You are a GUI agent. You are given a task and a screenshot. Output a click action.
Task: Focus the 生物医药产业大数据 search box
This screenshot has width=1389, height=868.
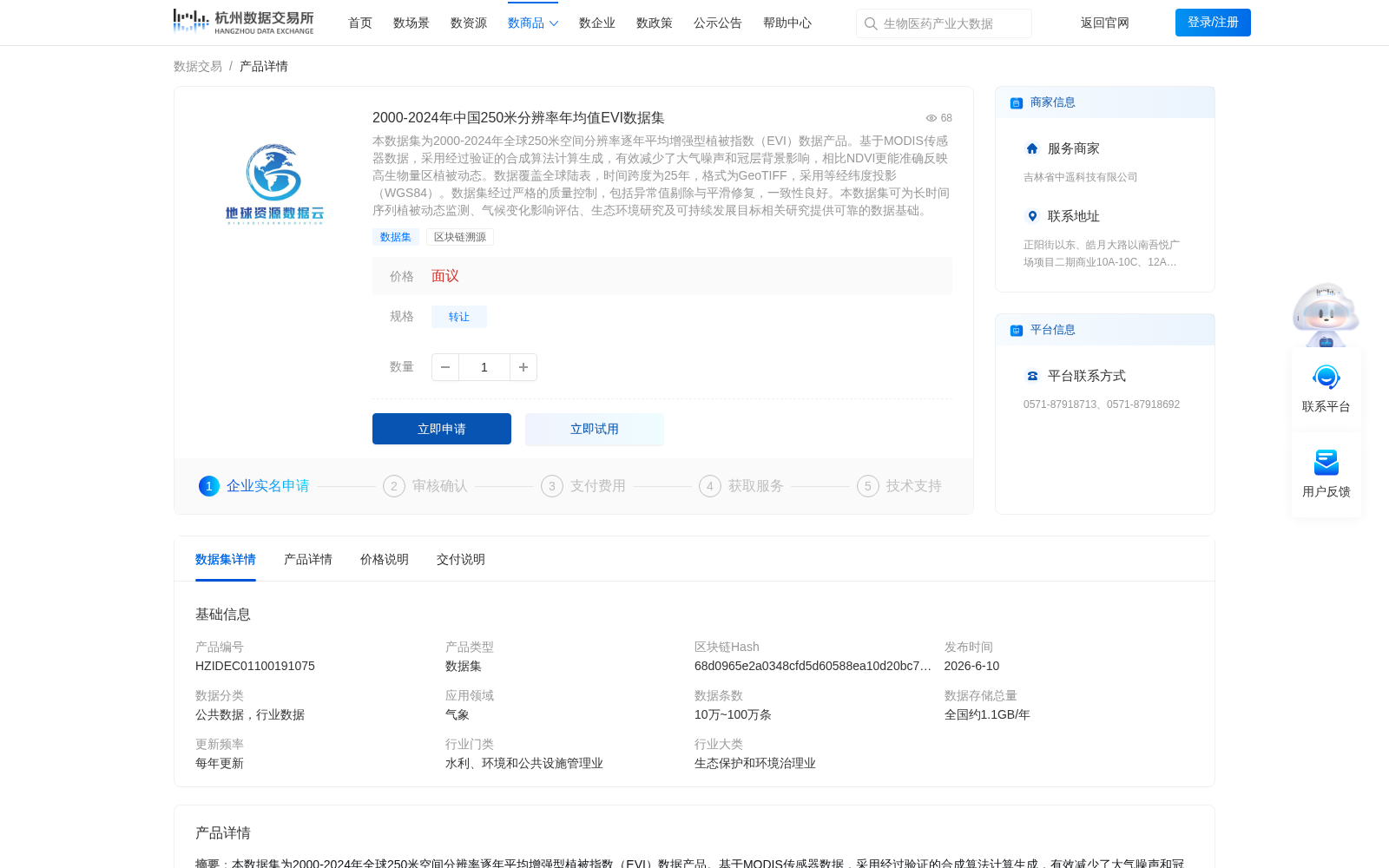(x=944, y=23)
